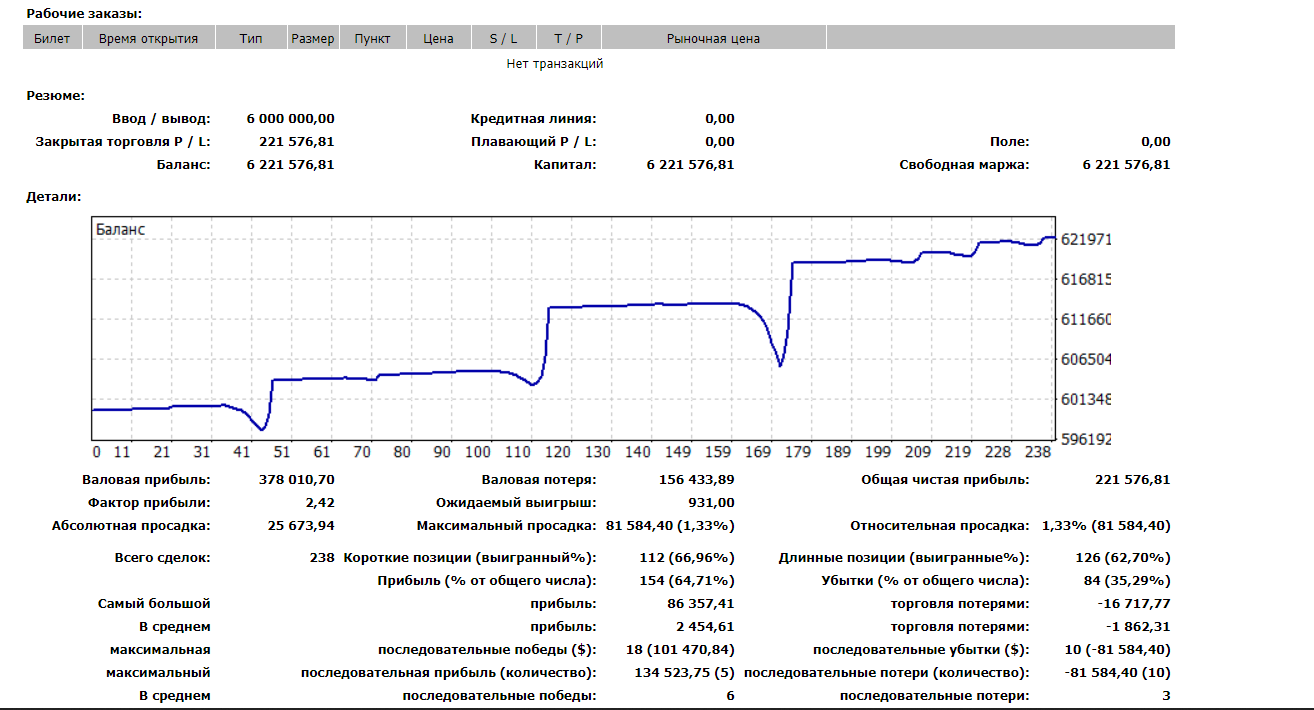Image resolution: width=1314 pixels, height=710 pixels.
Task: Click the Детали heading
Action: coord(54,198)
